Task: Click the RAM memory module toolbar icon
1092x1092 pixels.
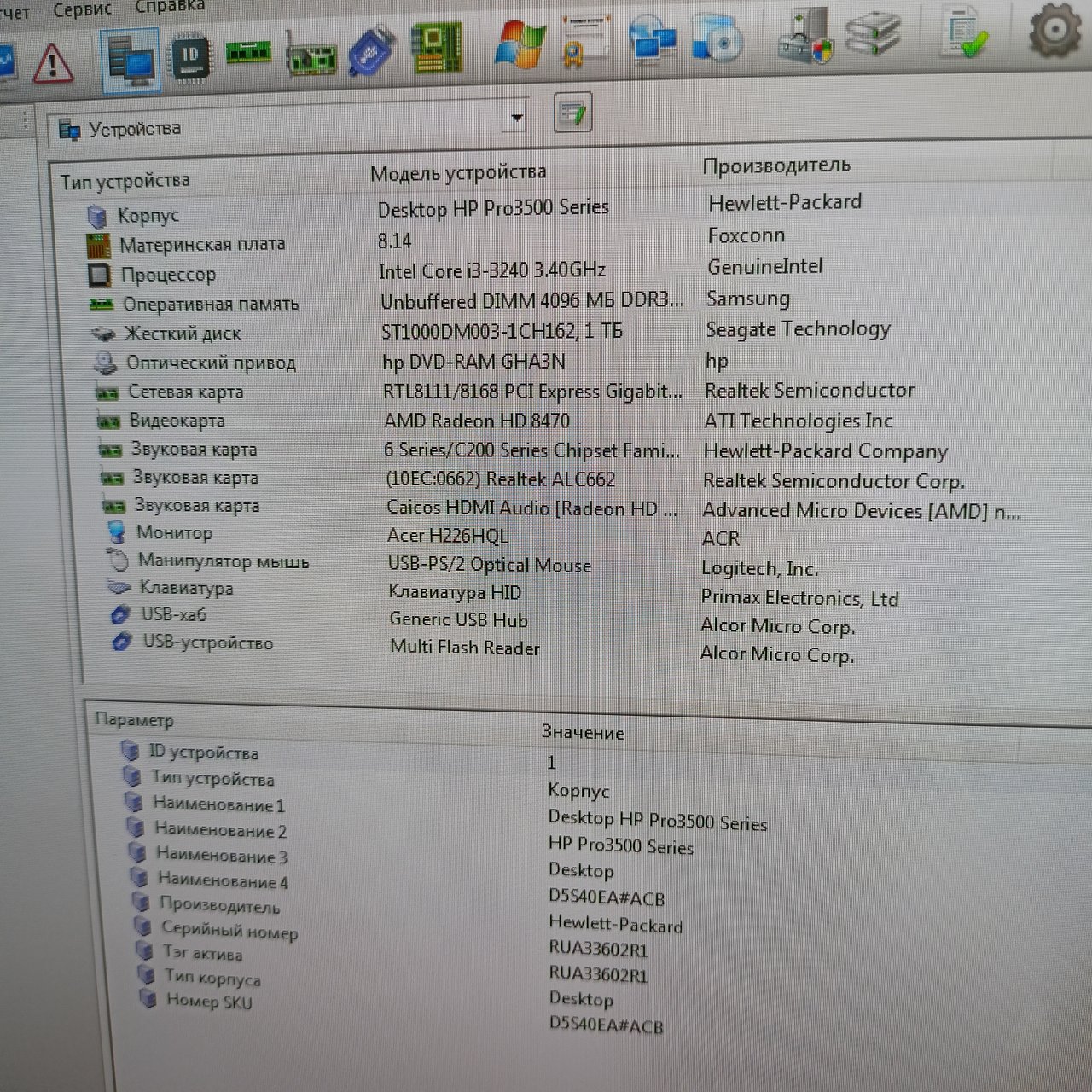Action: coord(248,53)
